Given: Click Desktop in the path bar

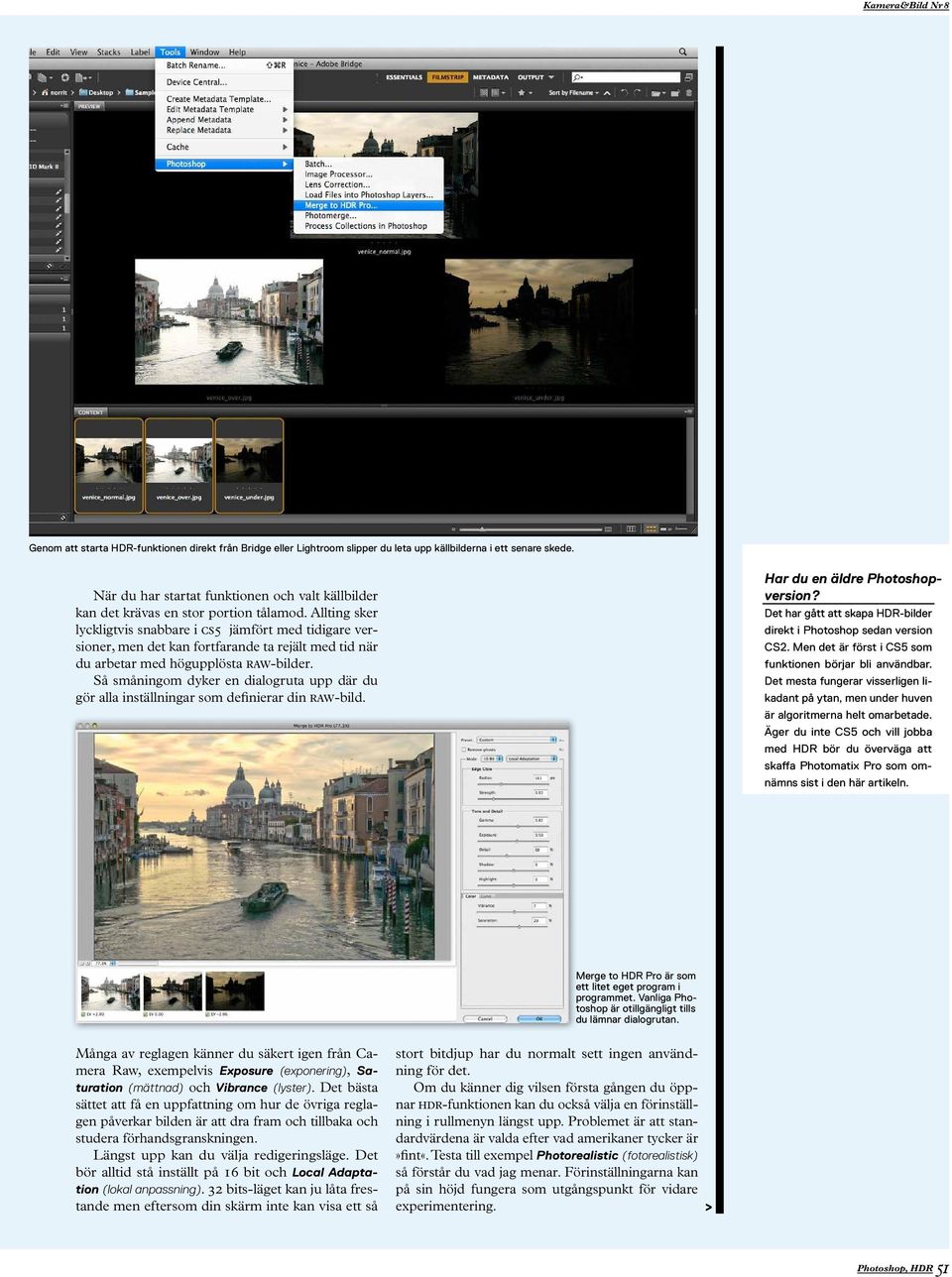Looking at the screenshot, I should 96,93.
